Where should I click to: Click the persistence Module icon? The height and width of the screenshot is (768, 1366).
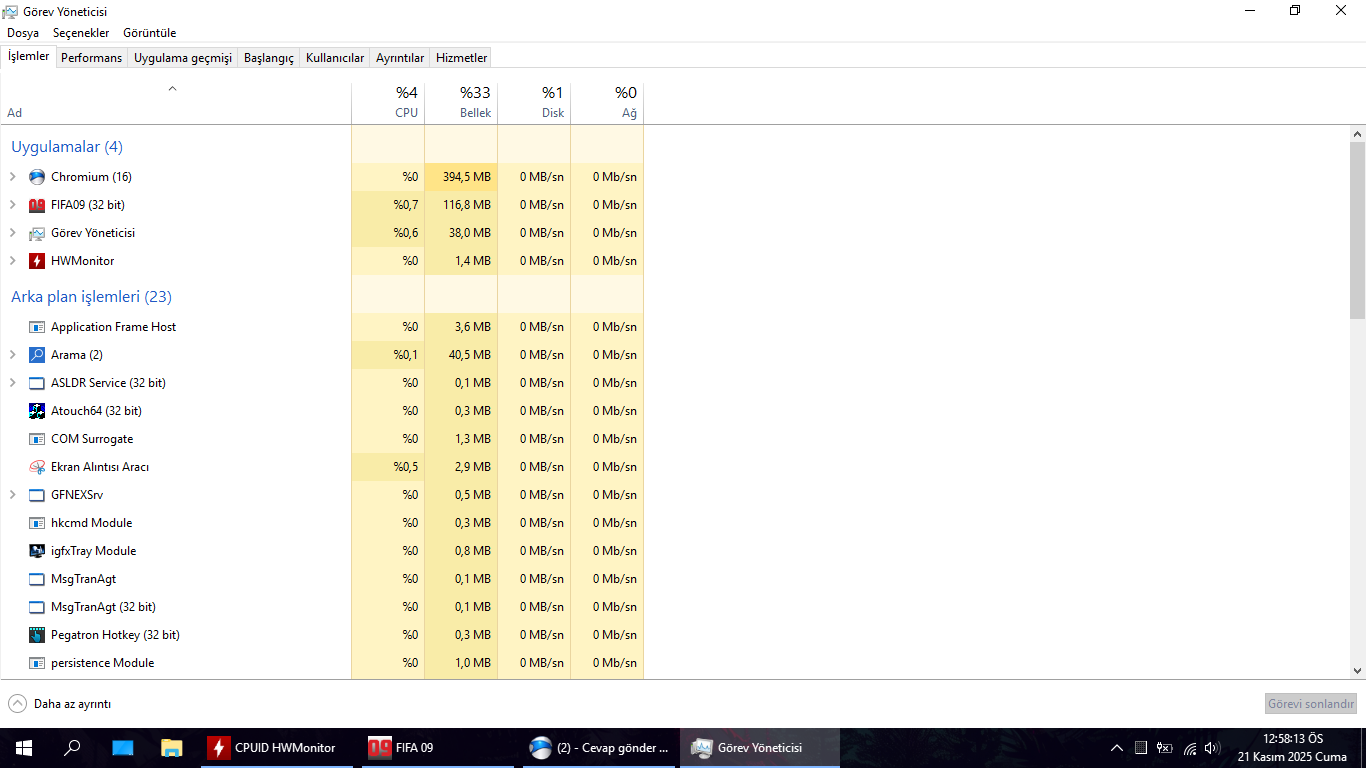(x=37, y=663)
